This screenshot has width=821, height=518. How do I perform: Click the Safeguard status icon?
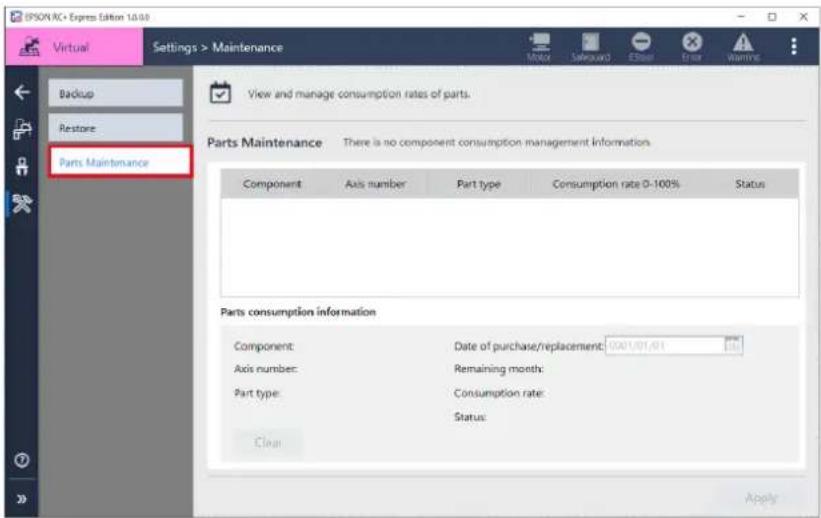click(591, 47)
